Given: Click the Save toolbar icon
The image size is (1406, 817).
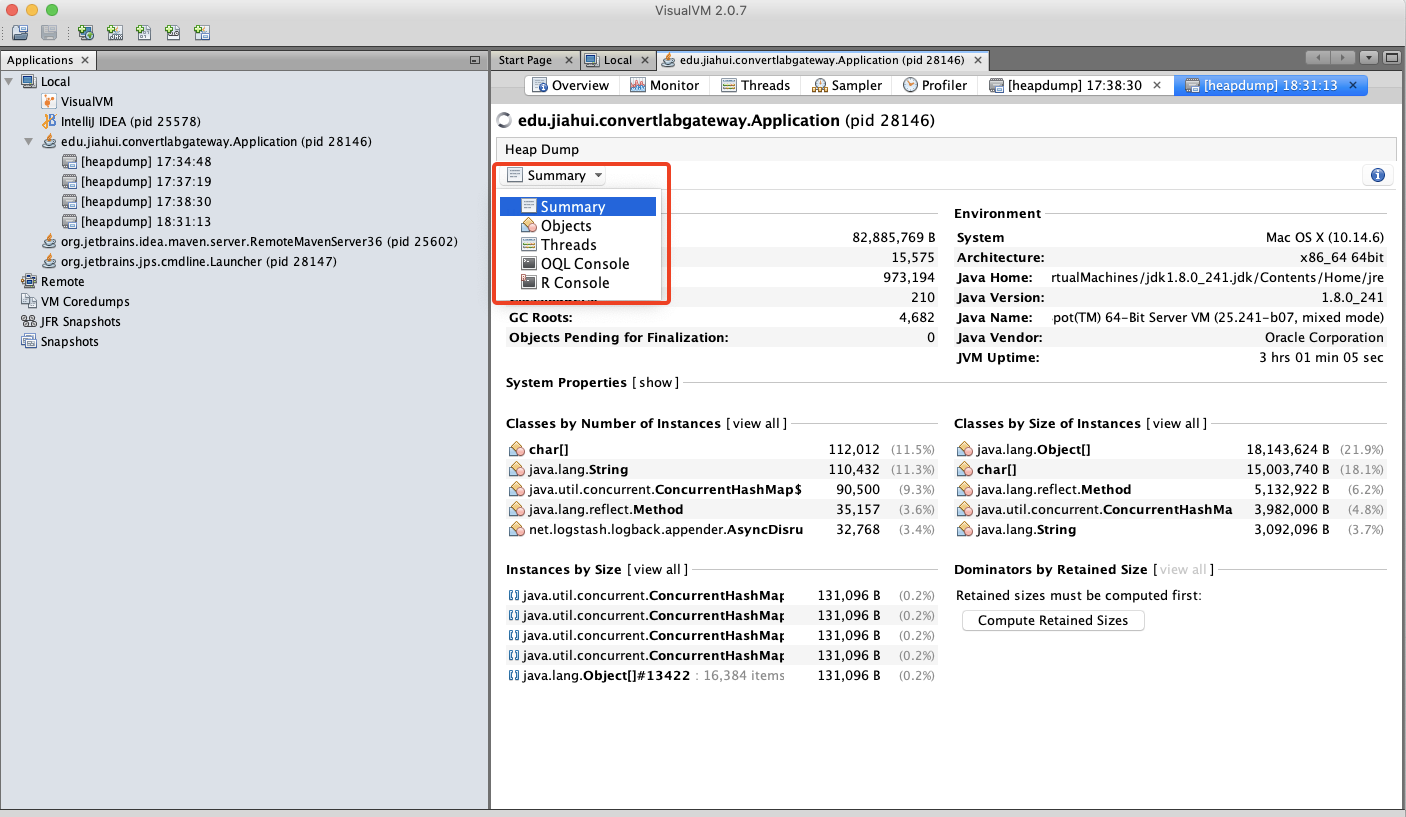Looking at the screenshot, I should [49, 33].
